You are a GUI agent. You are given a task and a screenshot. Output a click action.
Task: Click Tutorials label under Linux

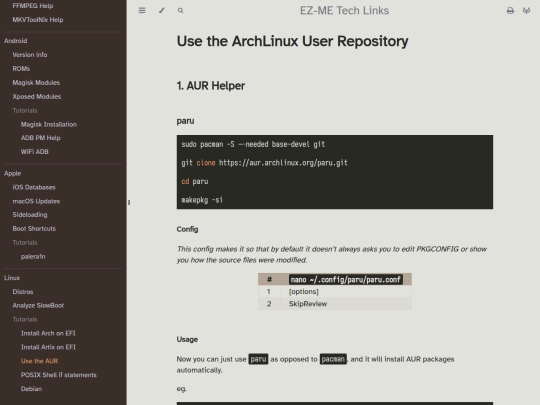[25, 320]
